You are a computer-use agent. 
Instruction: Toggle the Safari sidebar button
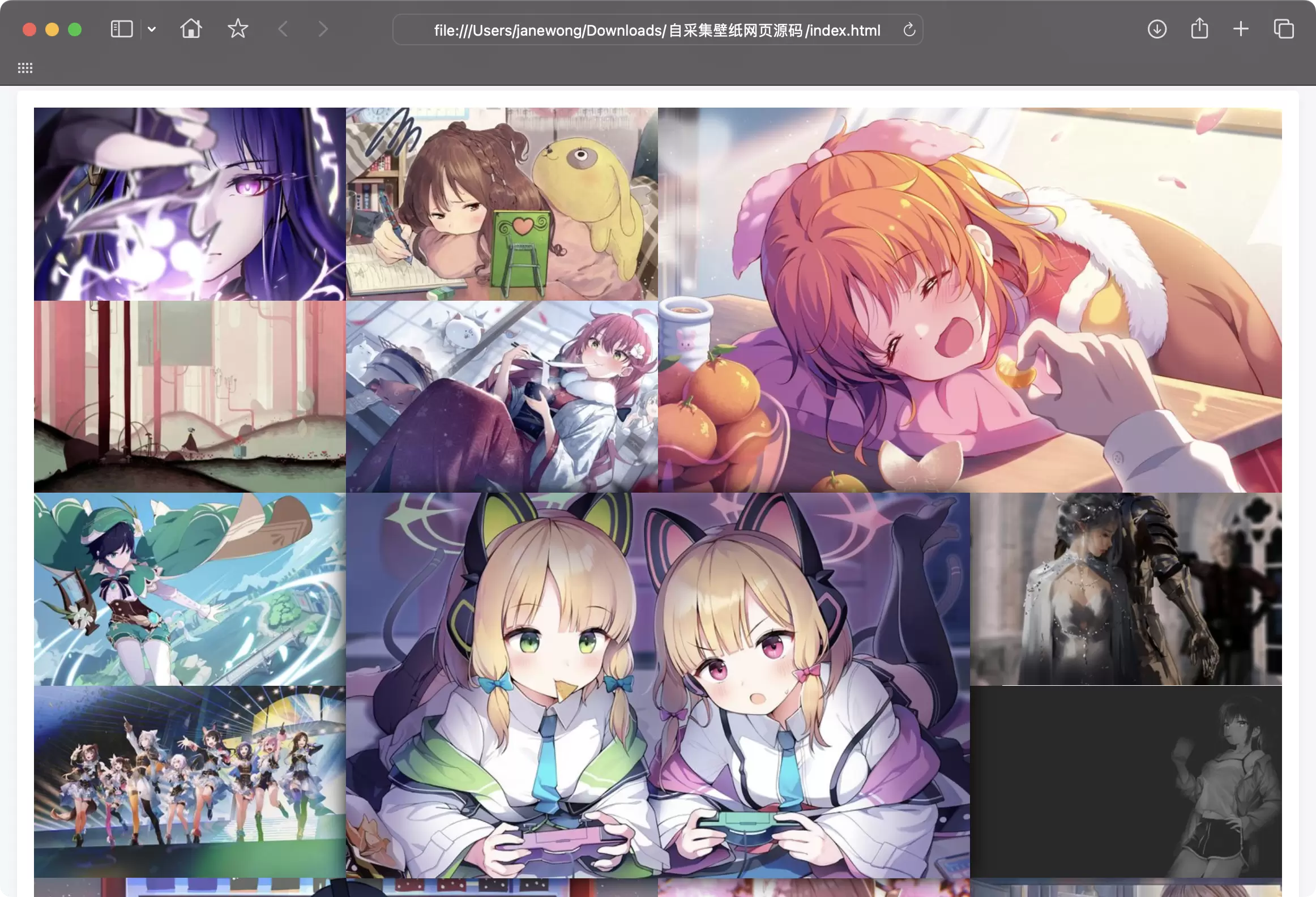[x=122, y=29]
